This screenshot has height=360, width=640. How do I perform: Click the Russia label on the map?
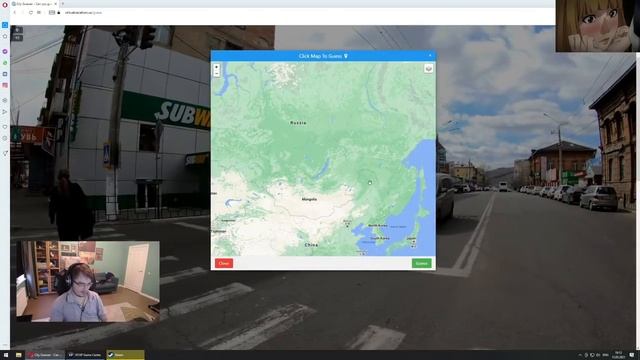tap(298, 122)
